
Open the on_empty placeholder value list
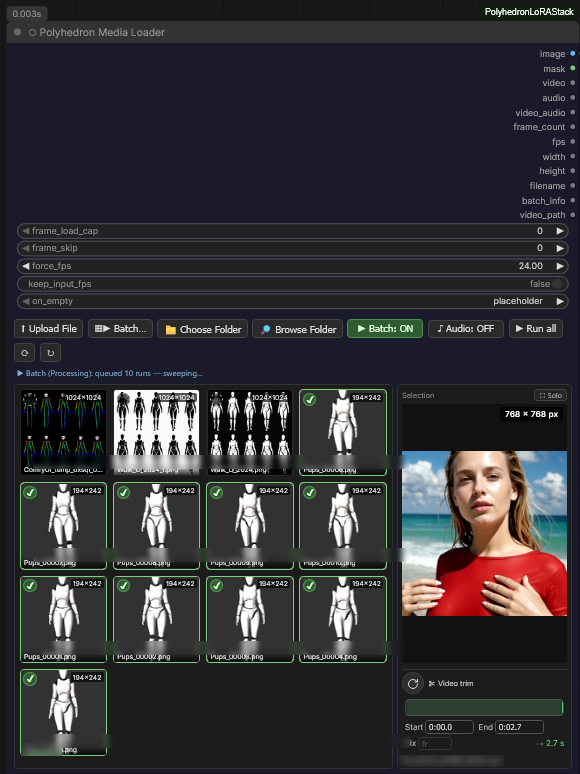[518, 301]
